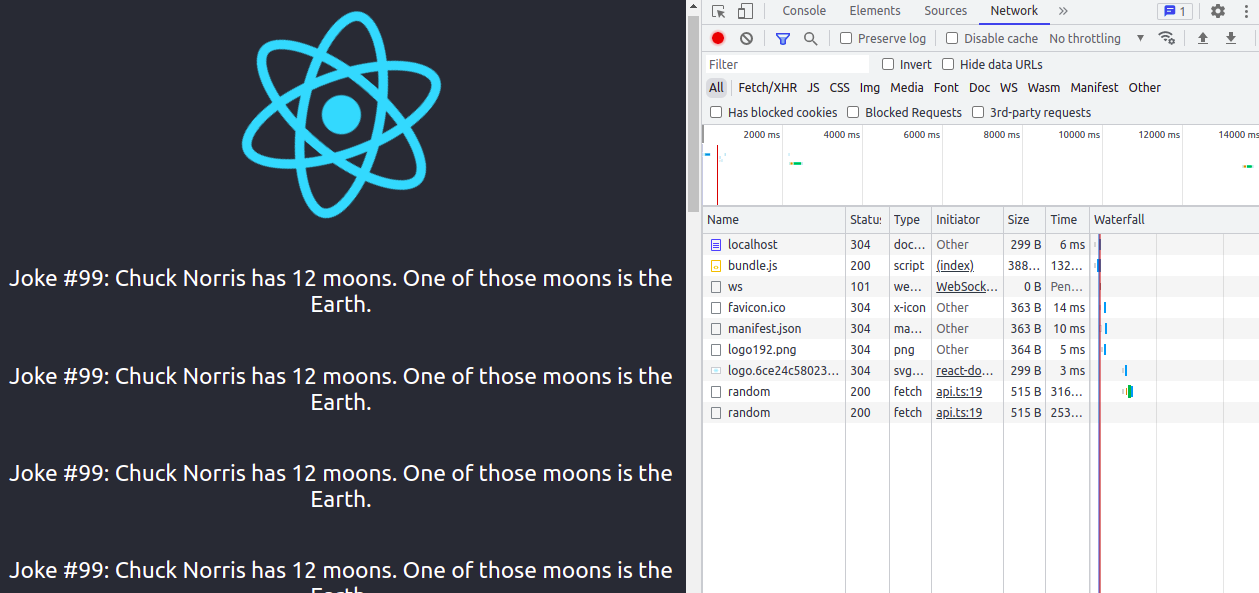Click the export HAR download arrow
Screen dimensions: 1259x593
coord(1231,38)
